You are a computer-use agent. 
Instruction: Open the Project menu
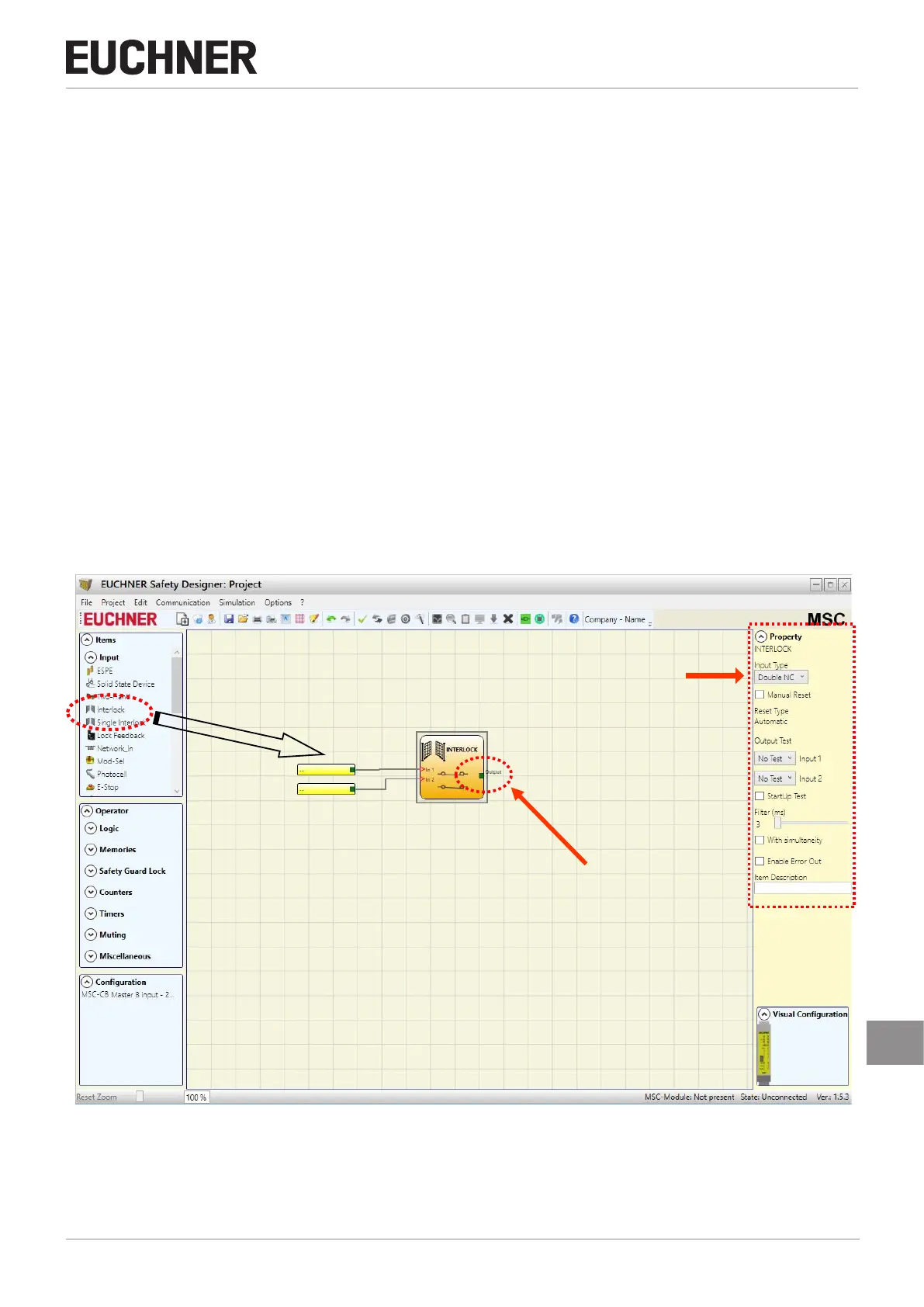112,602
